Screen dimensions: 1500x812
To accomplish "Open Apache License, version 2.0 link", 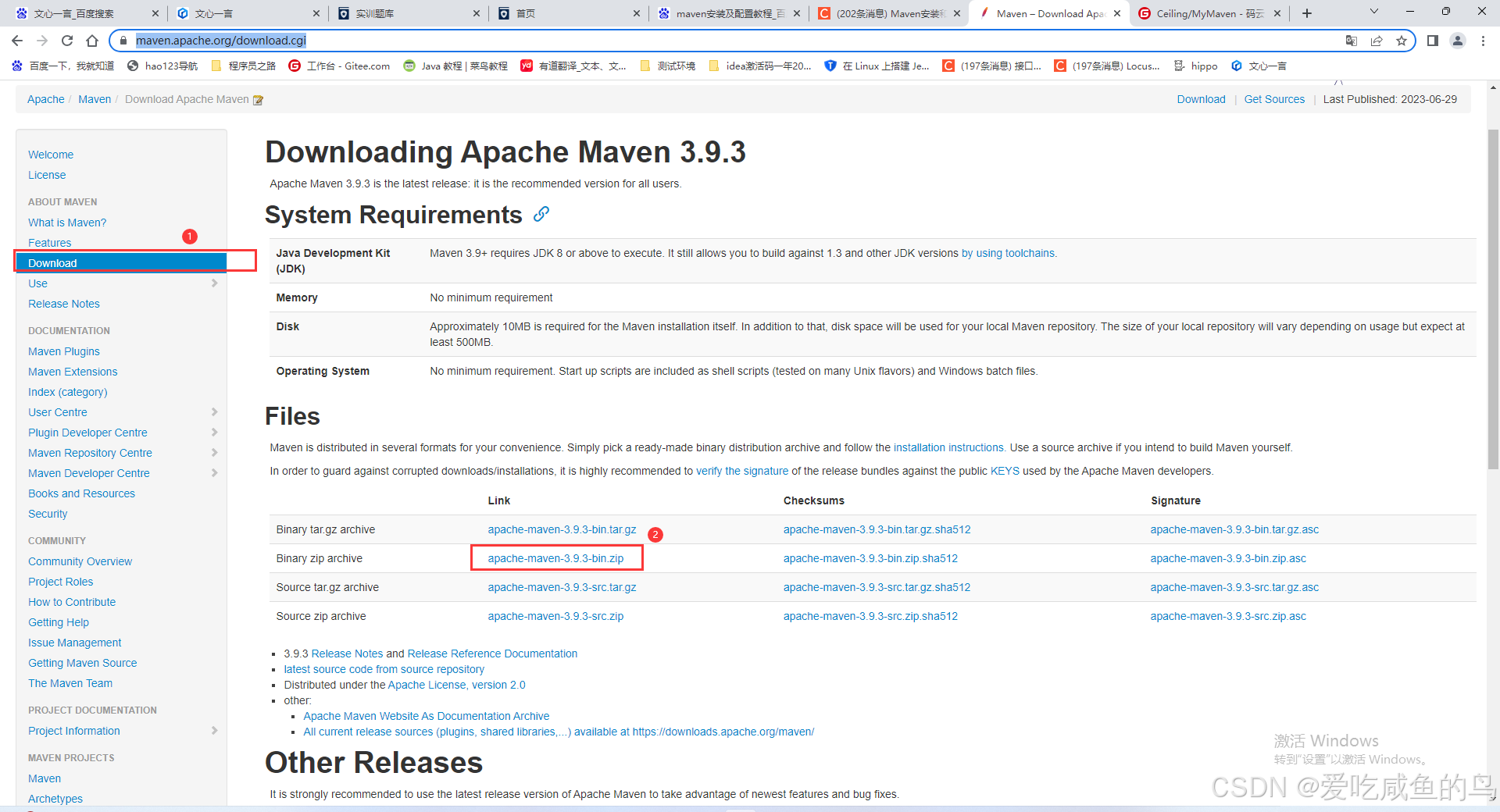I will (x=456, y=685).
